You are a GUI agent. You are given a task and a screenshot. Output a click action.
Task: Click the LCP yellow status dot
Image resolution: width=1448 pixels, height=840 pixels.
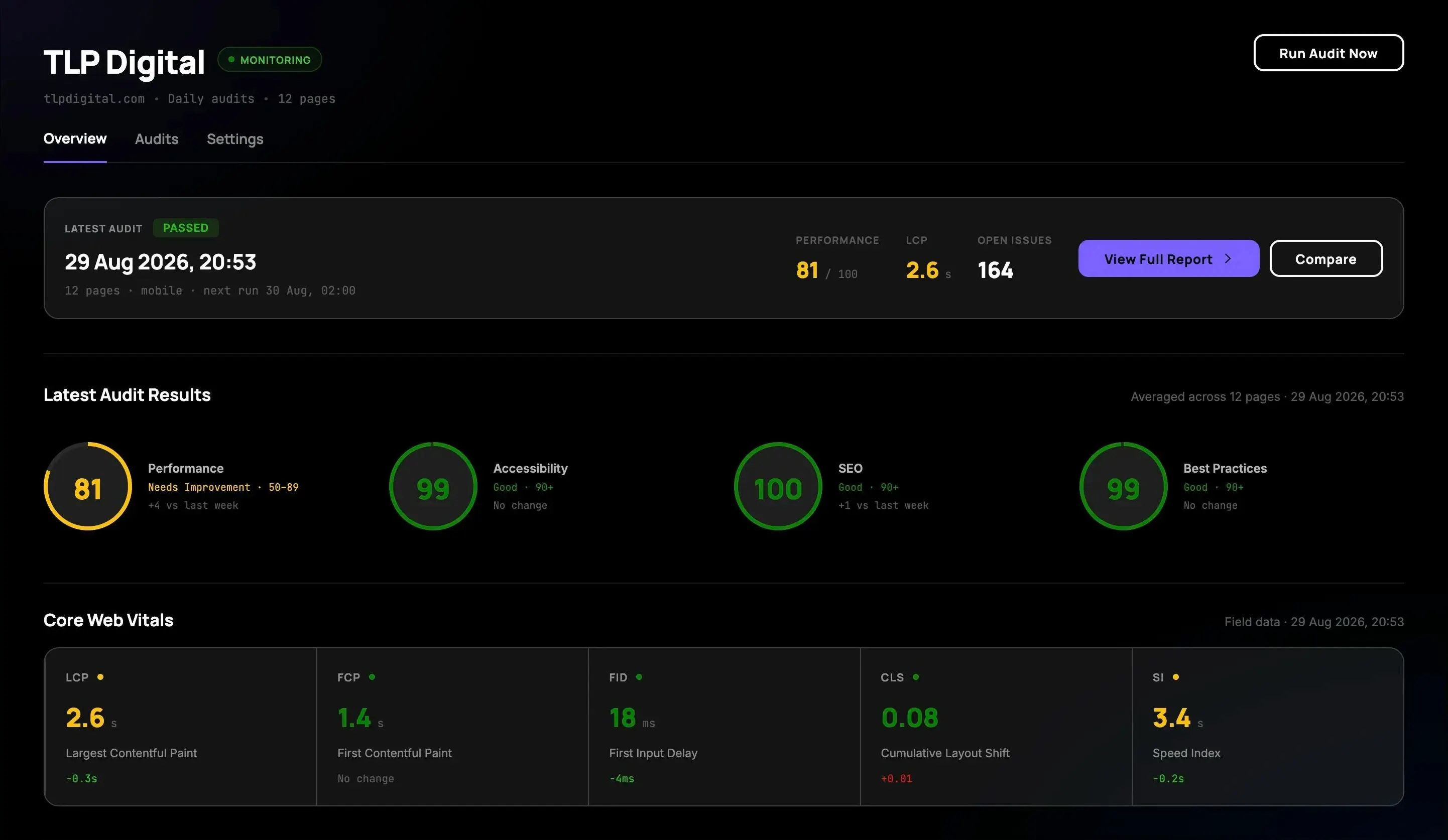coord(100,677)
